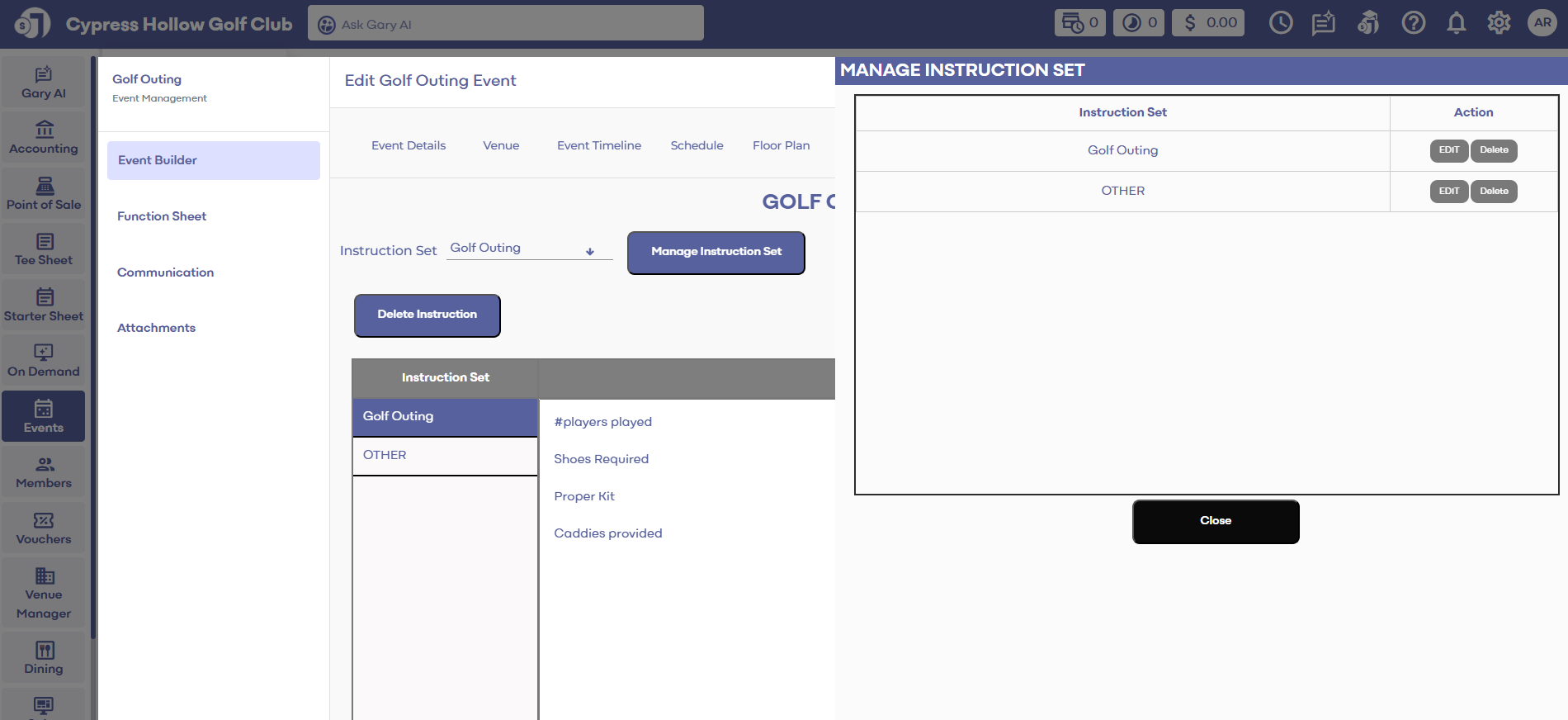1568x720 pixels.
Task: Click the notifications bell icon
Action: 1456,23
